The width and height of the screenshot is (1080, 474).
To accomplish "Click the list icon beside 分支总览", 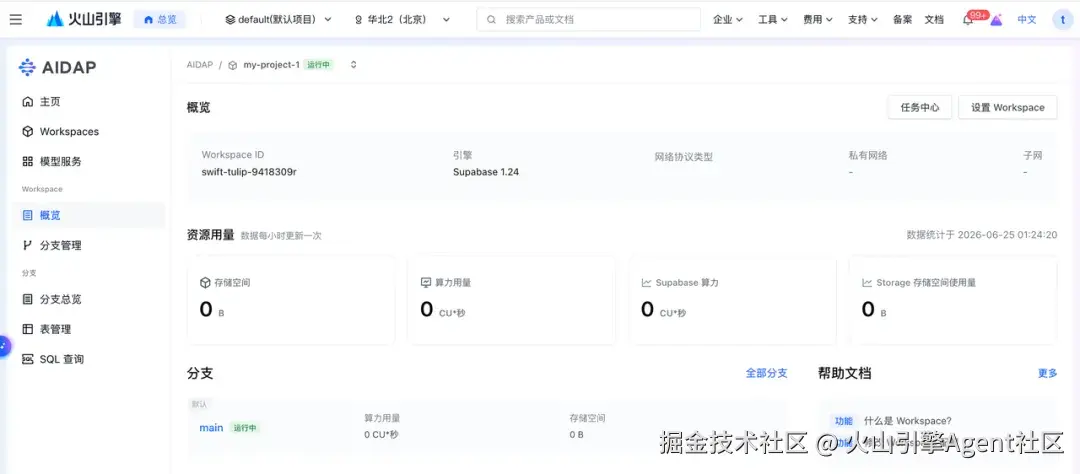I will pyautogui.click(x=28, y=299).
